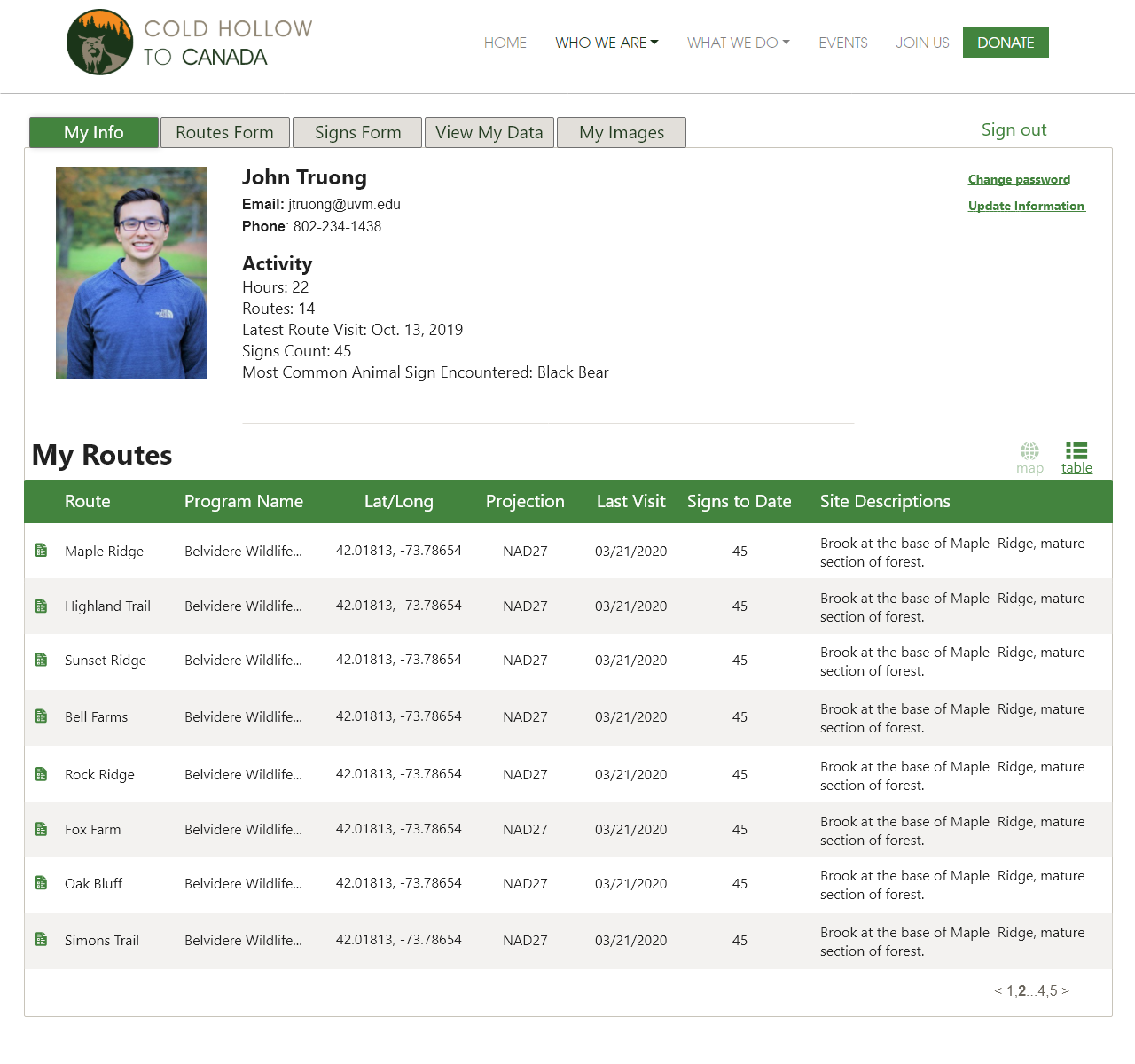
Task: Click the Update Information link
Action: click(1026, 206)
